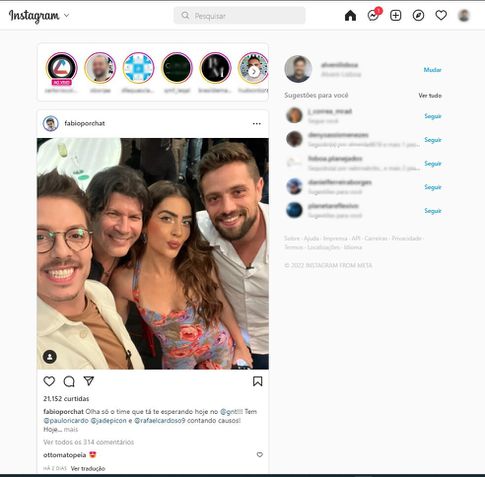This screenshot has height=477, width=485.
Task: Like the fabioporchat post
Action: click(49, 381)
